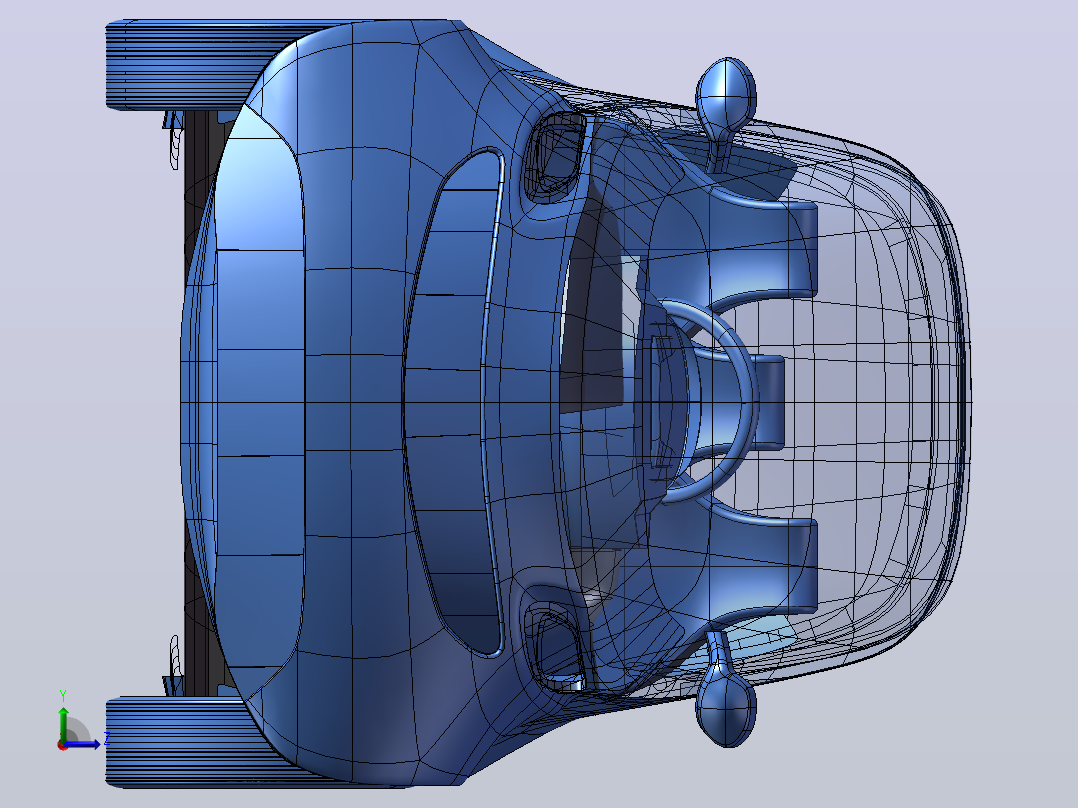Select the lower headlight recess on the body
The width and height of the screenshot is (1078, 808).
[x=556, y=646]
